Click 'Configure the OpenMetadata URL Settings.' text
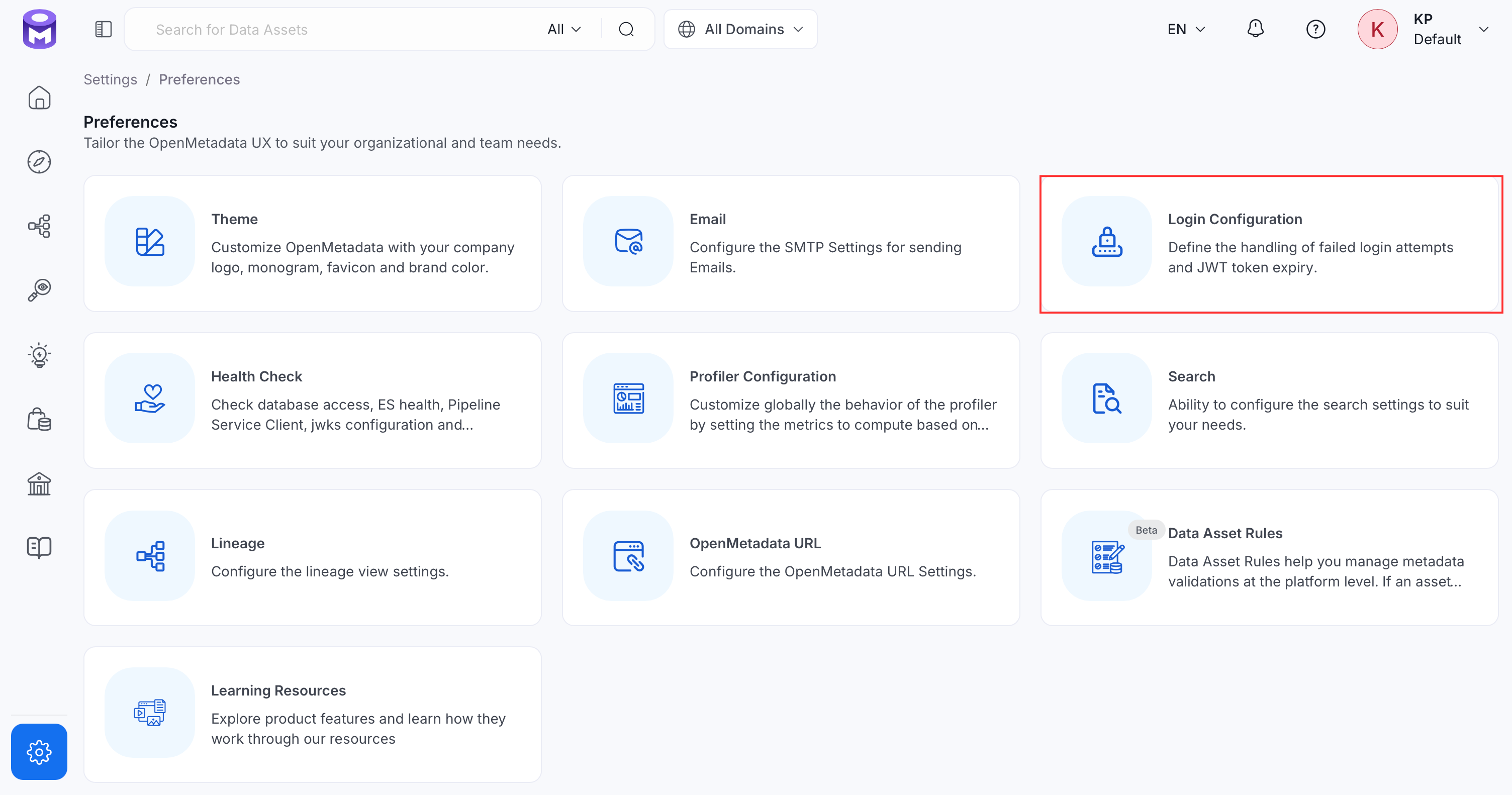 tap(832, 571)
